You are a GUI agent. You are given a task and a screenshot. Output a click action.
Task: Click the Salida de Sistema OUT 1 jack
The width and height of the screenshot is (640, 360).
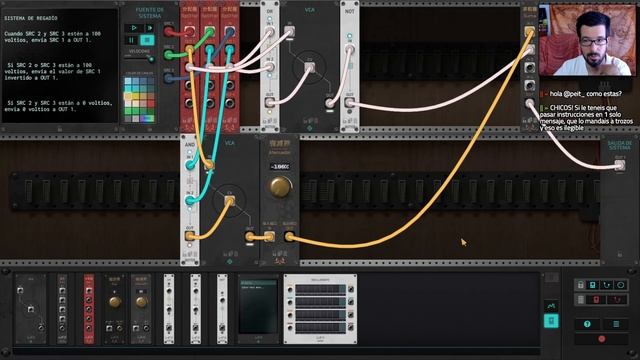[x=620, y=165]
